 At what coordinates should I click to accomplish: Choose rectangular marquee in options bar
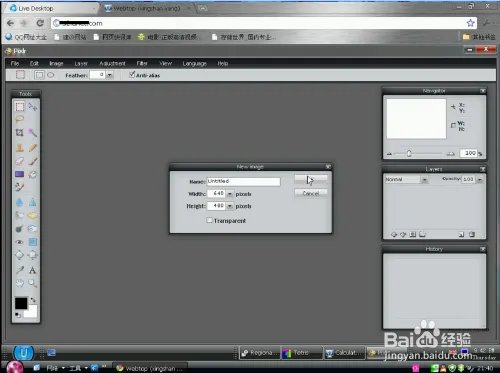tap(39, 75)
